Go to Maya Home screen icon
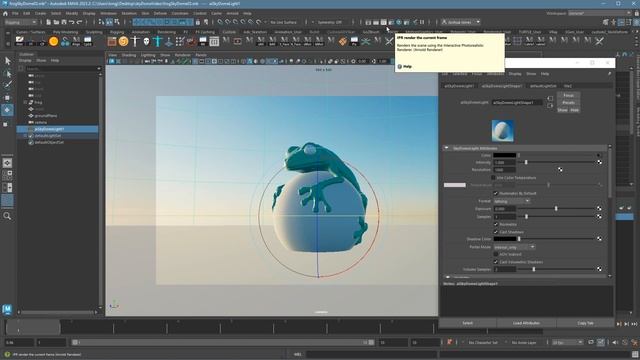 [5, 13]
